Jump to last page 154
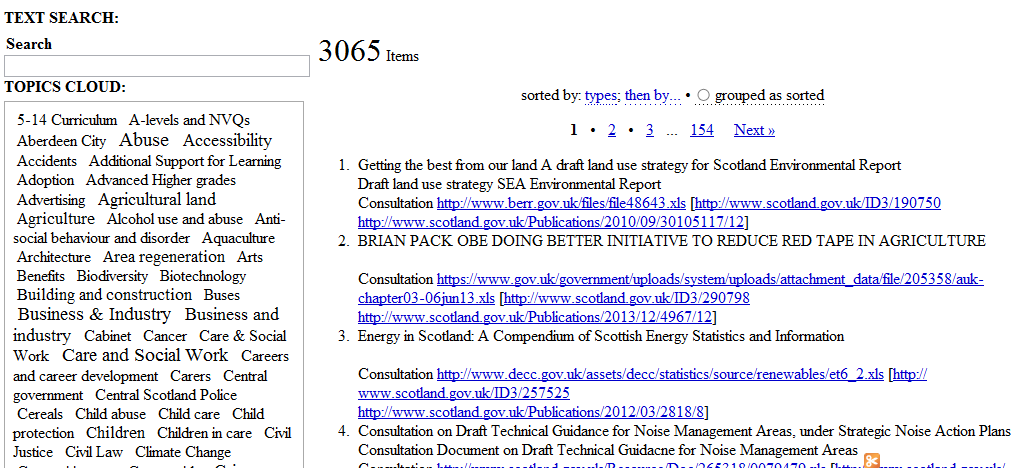Viewport: 1012px width, 468px height. tap(701, 130)
